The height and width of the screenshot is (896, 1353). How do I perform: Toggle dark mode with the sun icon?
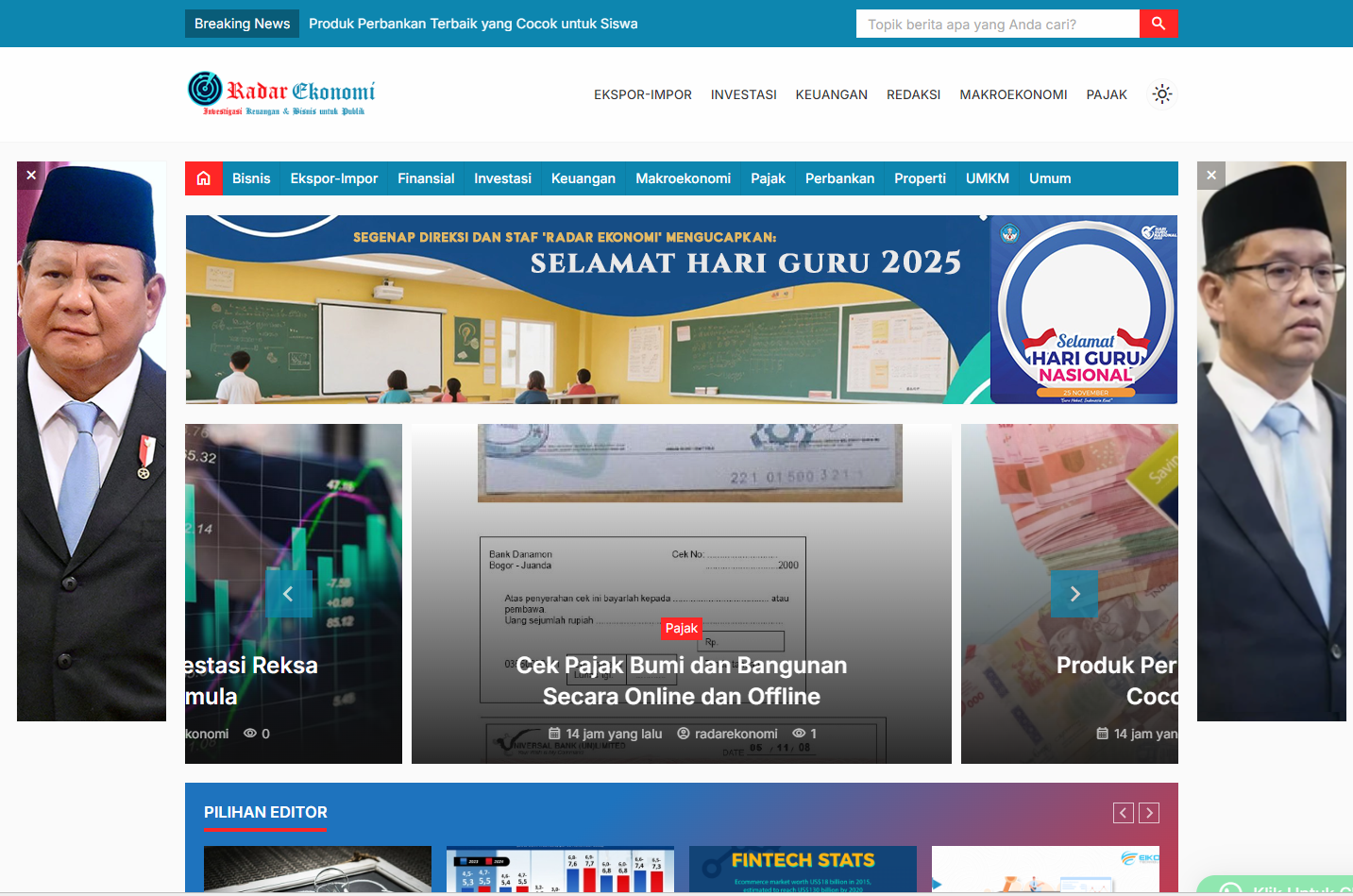click(1161, 93)
